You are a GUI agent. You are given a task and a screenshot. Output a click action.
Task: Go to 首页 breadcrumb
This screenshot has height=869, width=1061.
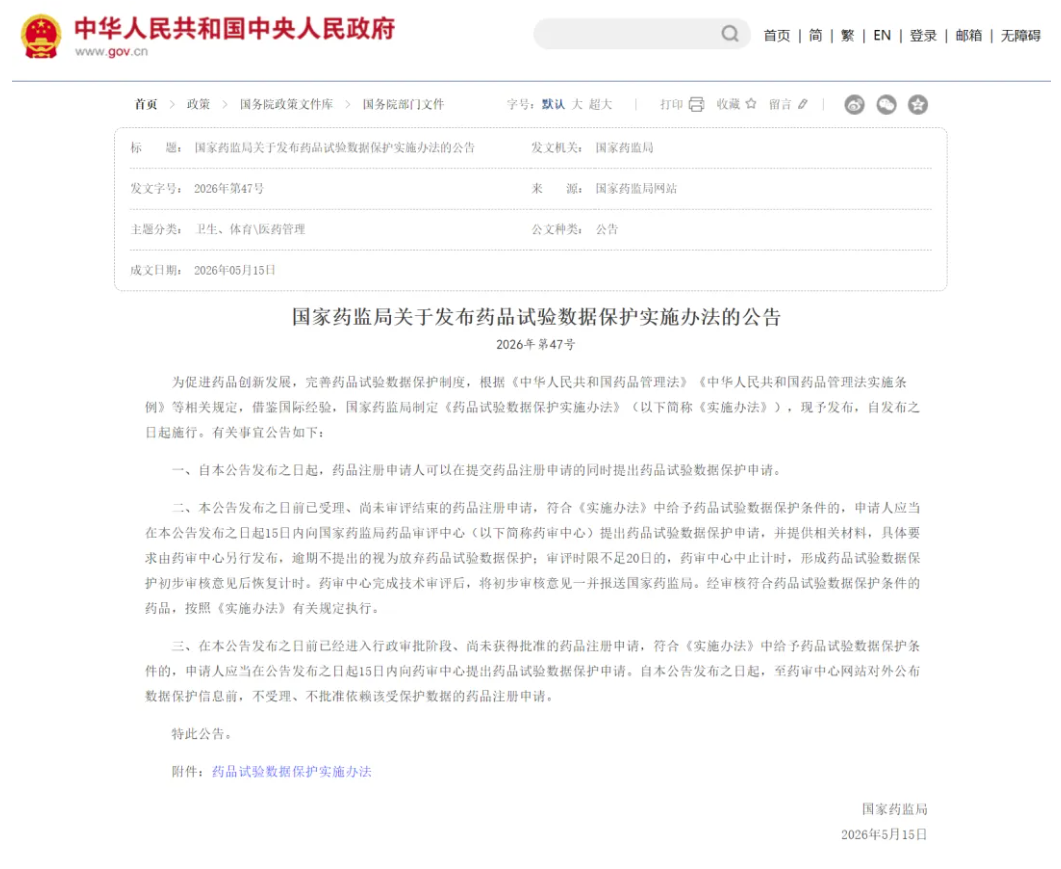(145, 104)
